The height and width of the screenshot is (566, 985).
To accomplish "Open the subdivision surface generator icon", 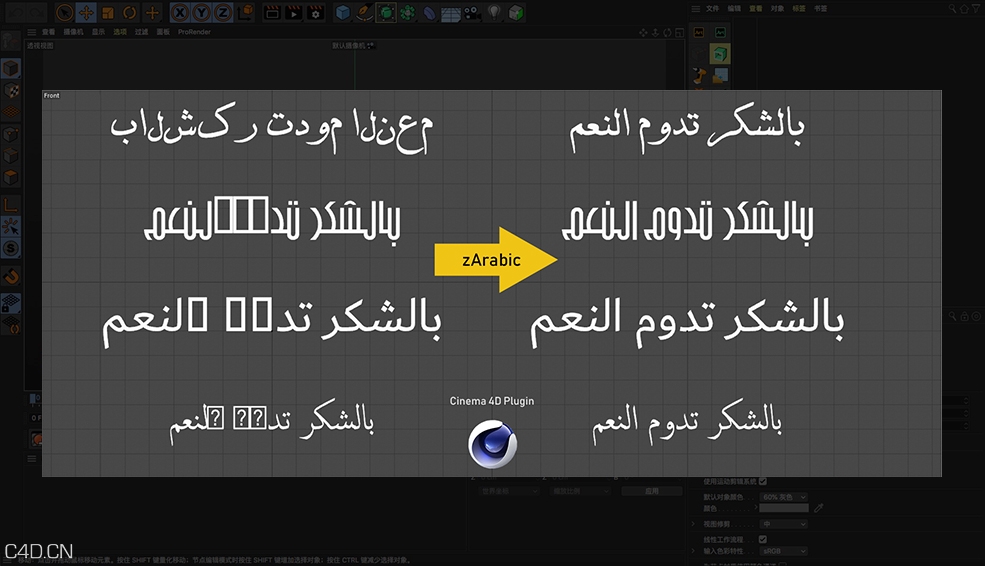I will pos(386,12).
